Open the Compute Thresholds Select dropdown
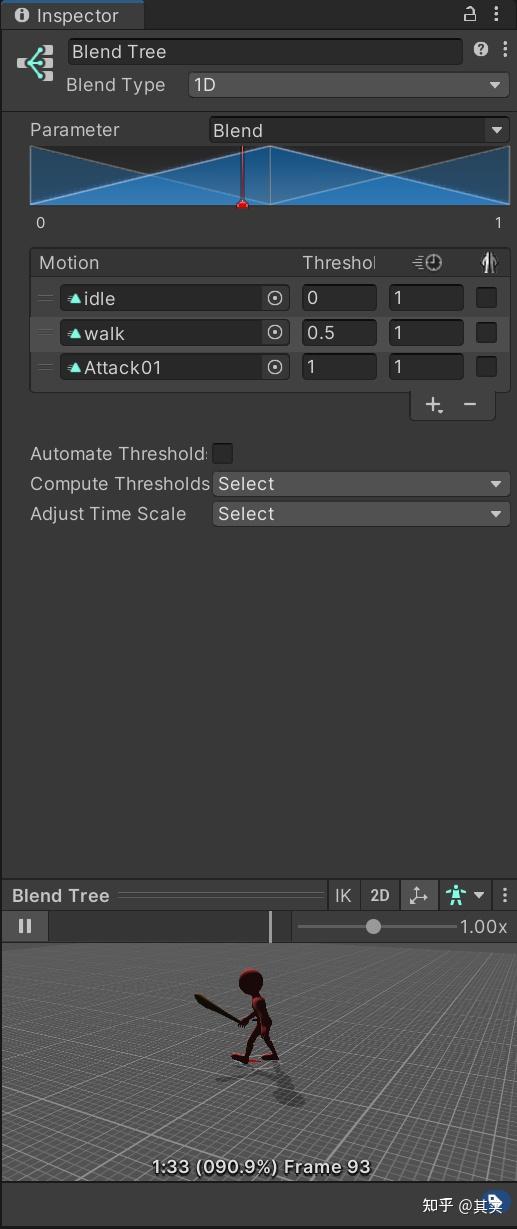The height and width of the screenshot is (1229, 517). click(361, 484)
